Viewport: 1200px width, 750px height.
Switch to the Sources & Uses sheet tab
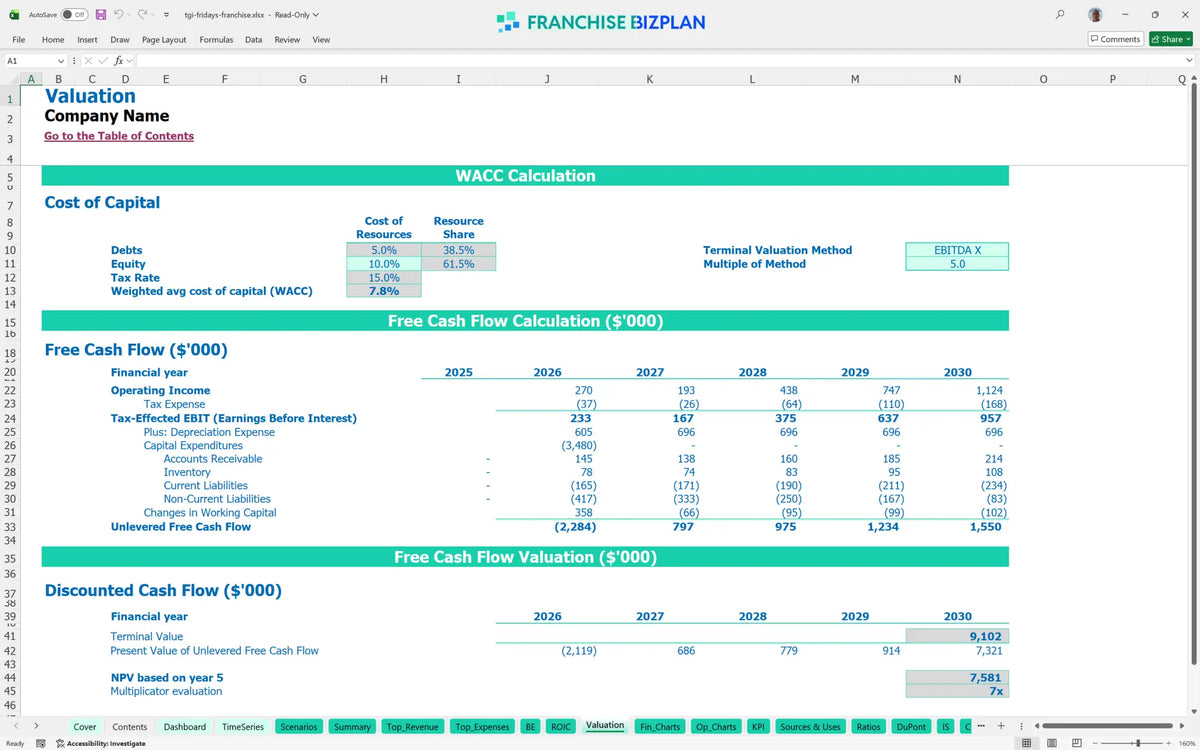[810, 727]
